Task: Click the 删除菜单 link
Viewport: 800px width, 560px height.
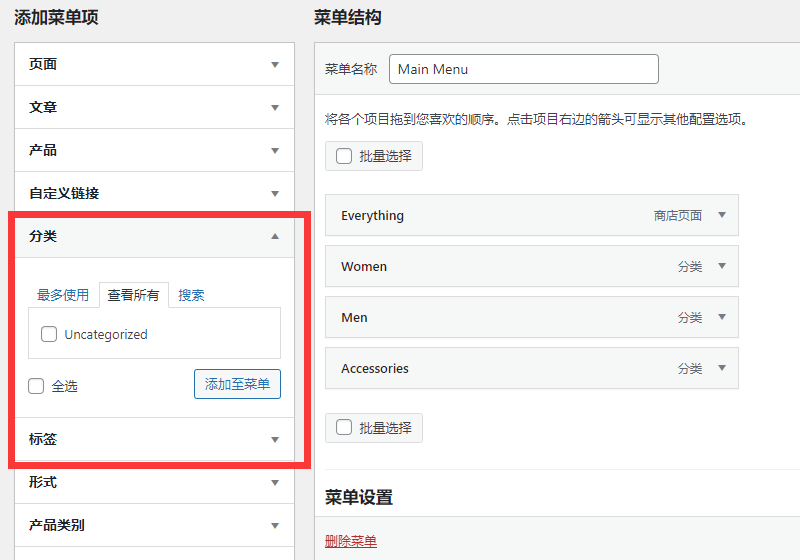Action: 351,541
